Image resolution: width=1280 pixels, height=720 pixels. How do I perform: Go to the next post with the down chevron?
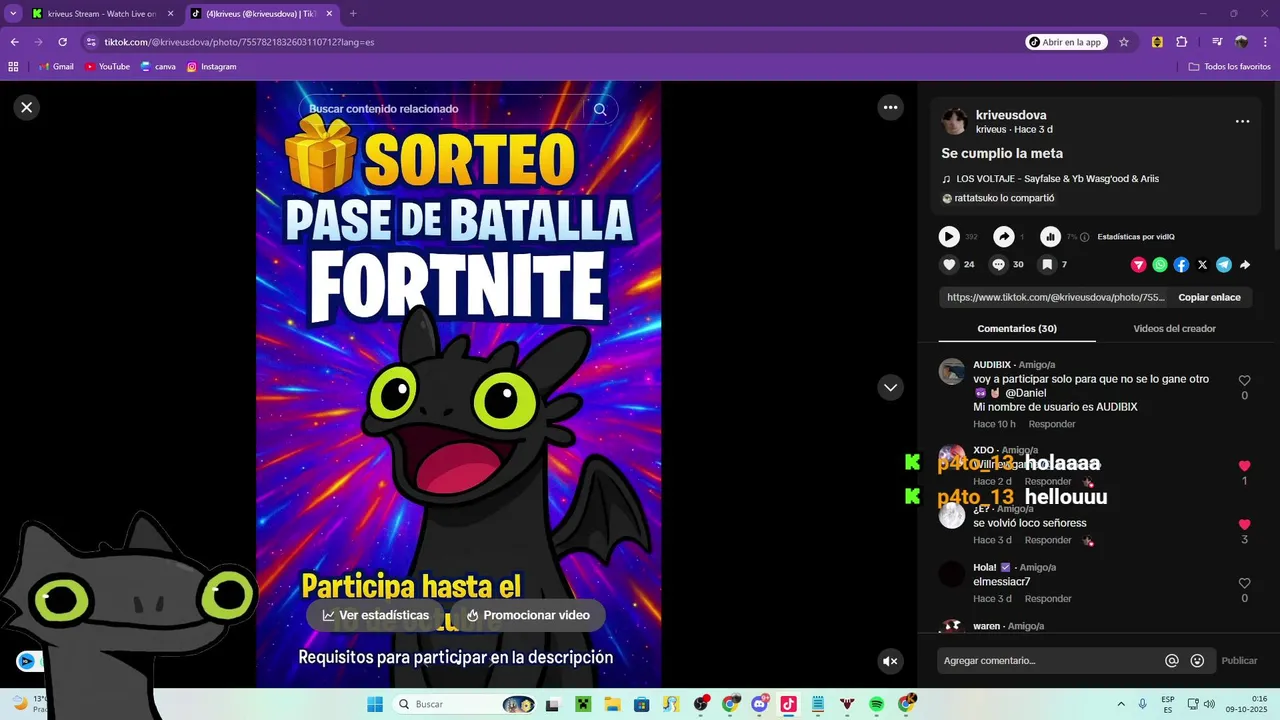(x=890, y=387)
